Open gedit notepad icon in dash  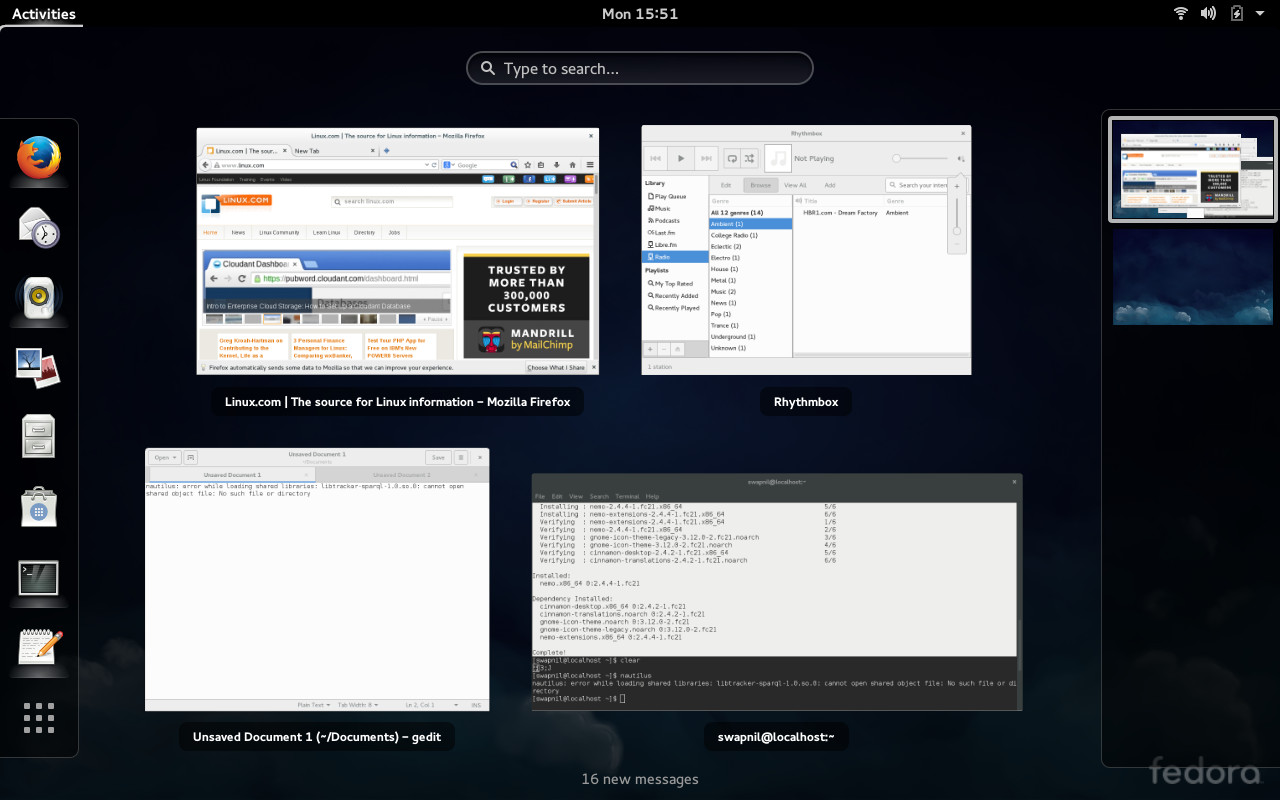39,647
